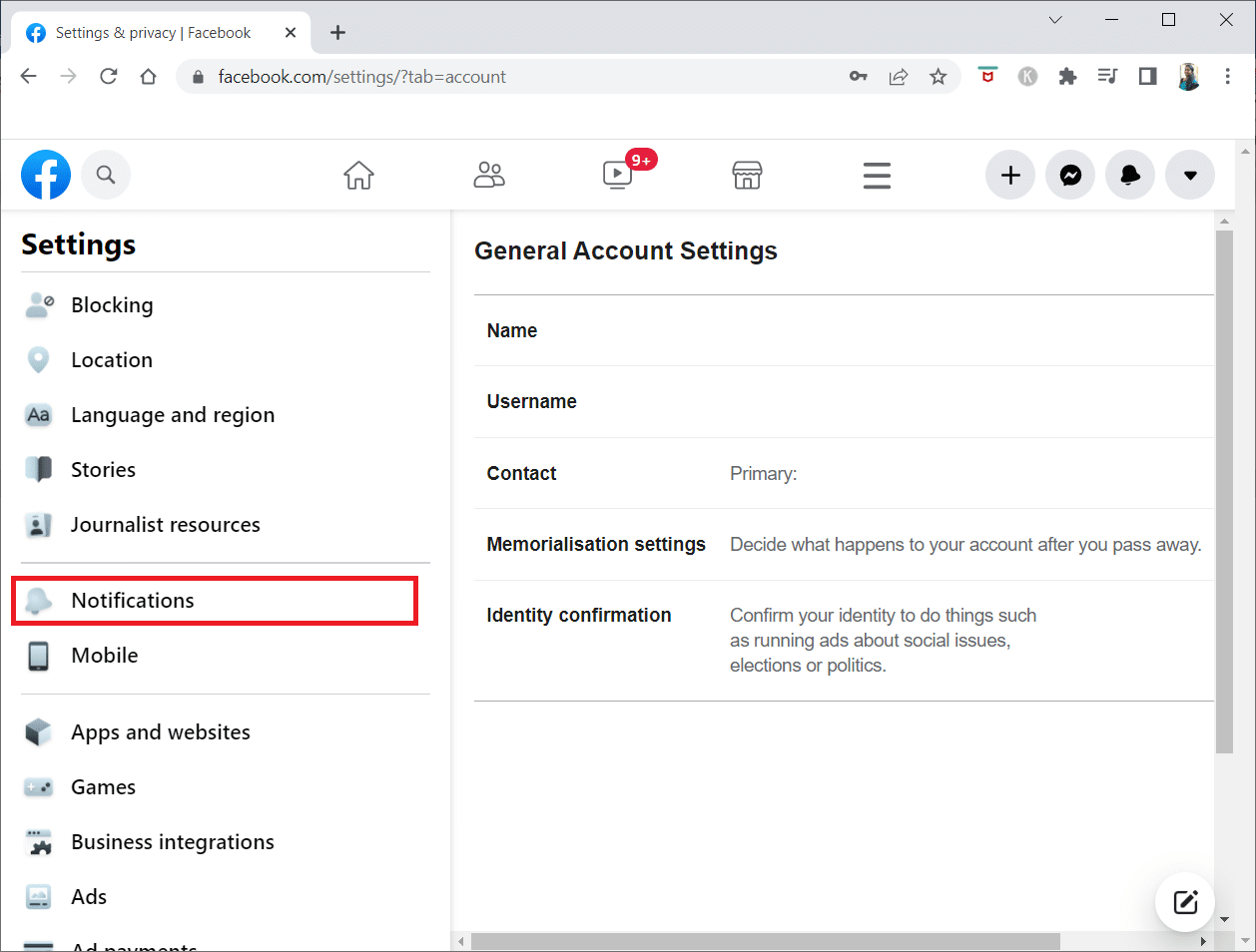Click the horizontal scrollbar thumb
This screenshot has width=1256, height=952.
(765, 941)
